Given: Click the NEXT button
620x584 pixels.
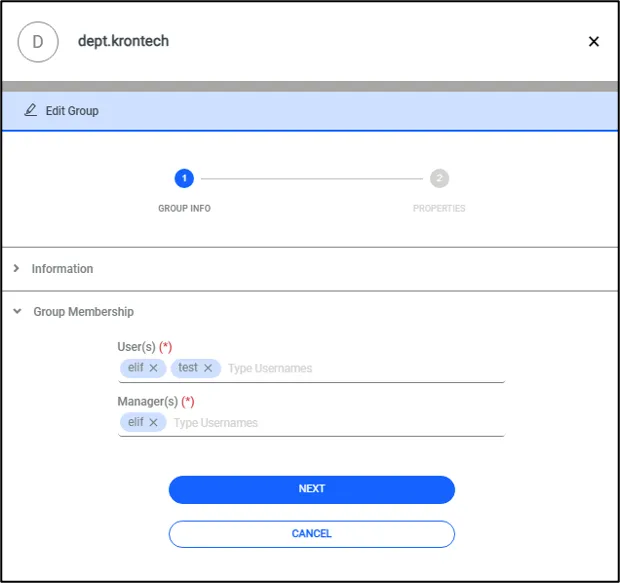Looking at the screenshot, I should coord(312,490).
